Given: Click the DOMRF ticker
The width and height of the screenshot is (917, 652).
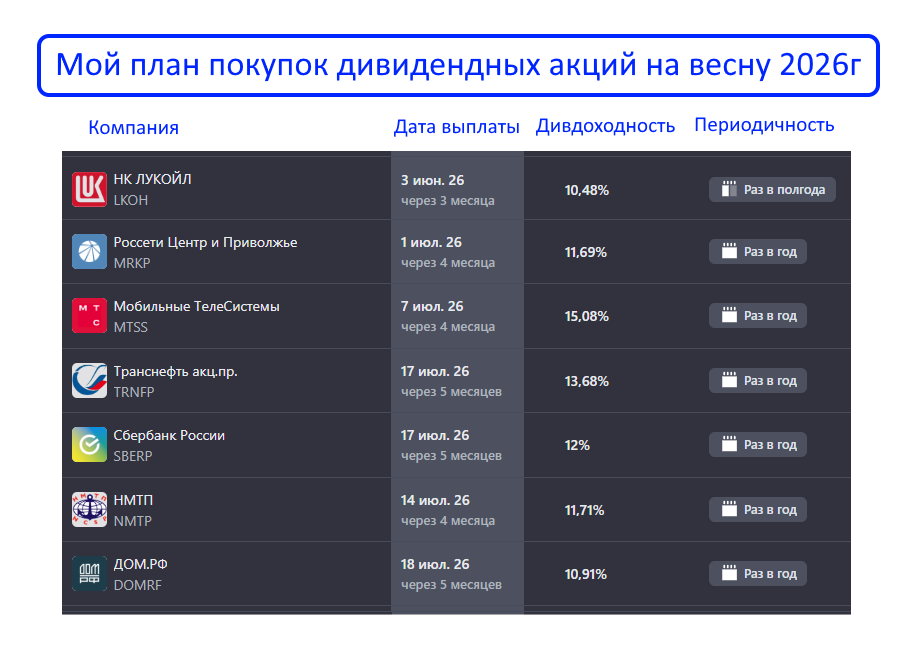Looking at the screenshot, I should (x=137, y=585).
